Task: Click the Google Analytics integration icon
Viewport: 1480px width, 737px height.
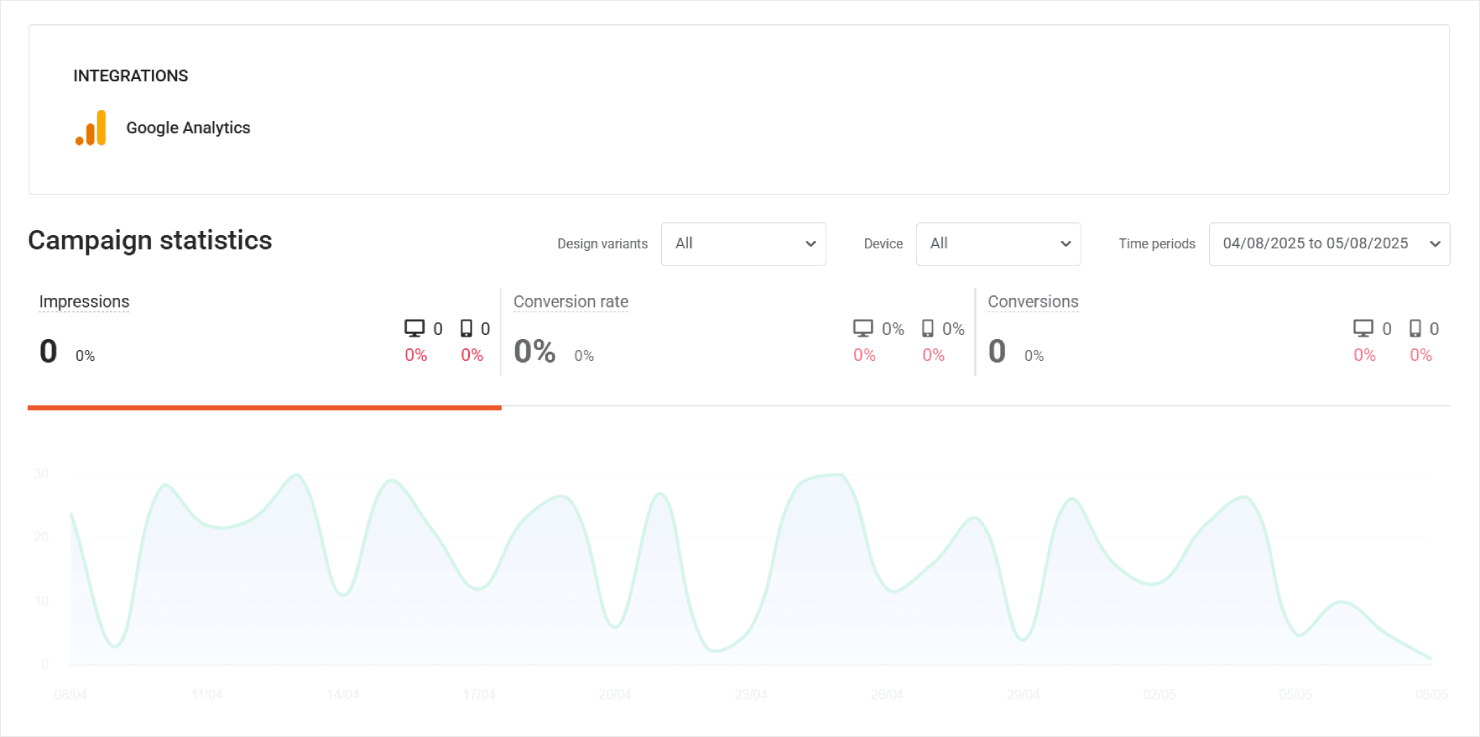Action: pos(92,127)
